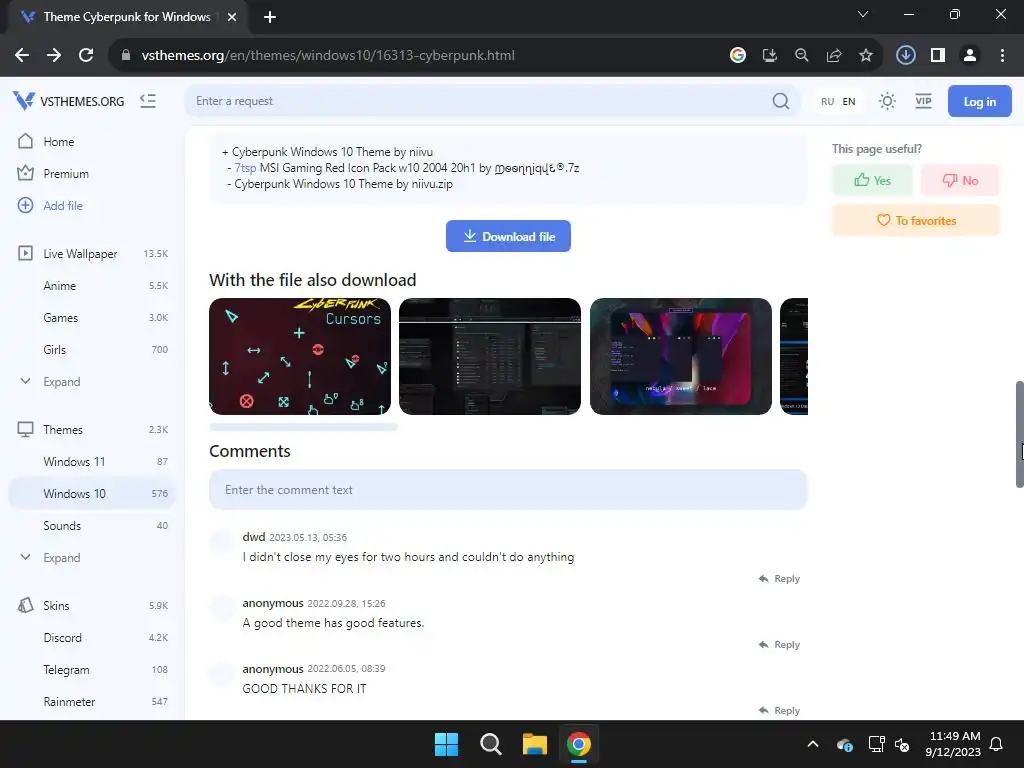Screen dimensions: 1024x768
Task: Close the Theme Cyberpunk tab
Action: tap(232, 17)
